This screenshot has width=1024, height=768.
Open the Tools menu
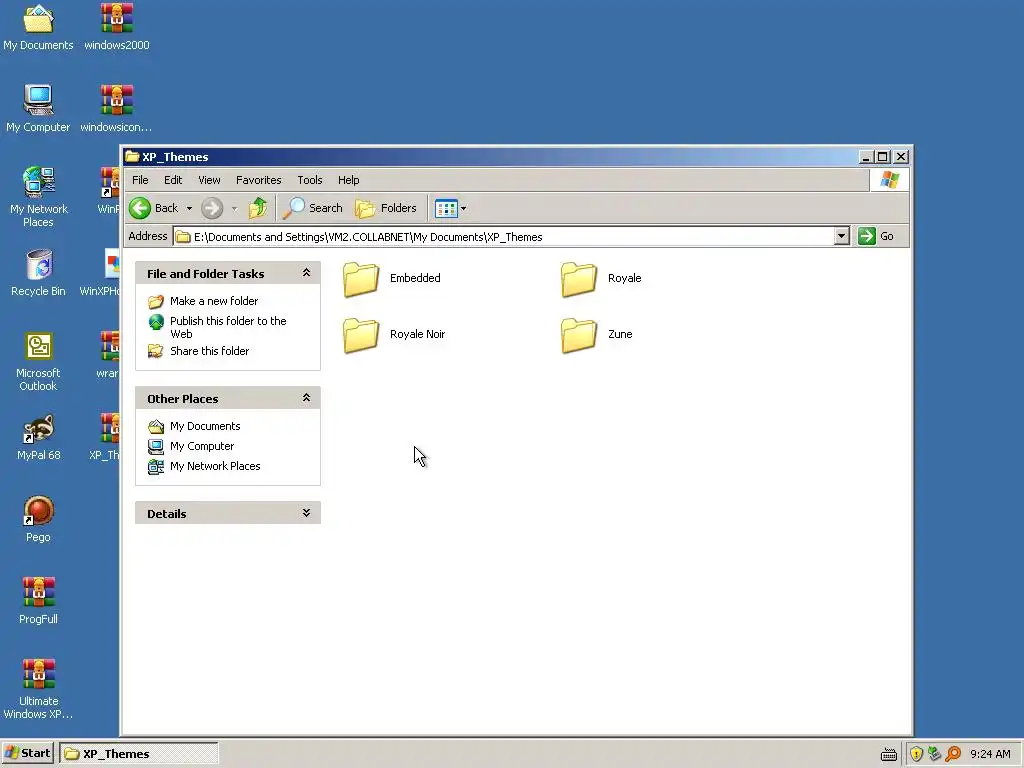point(310,180)
